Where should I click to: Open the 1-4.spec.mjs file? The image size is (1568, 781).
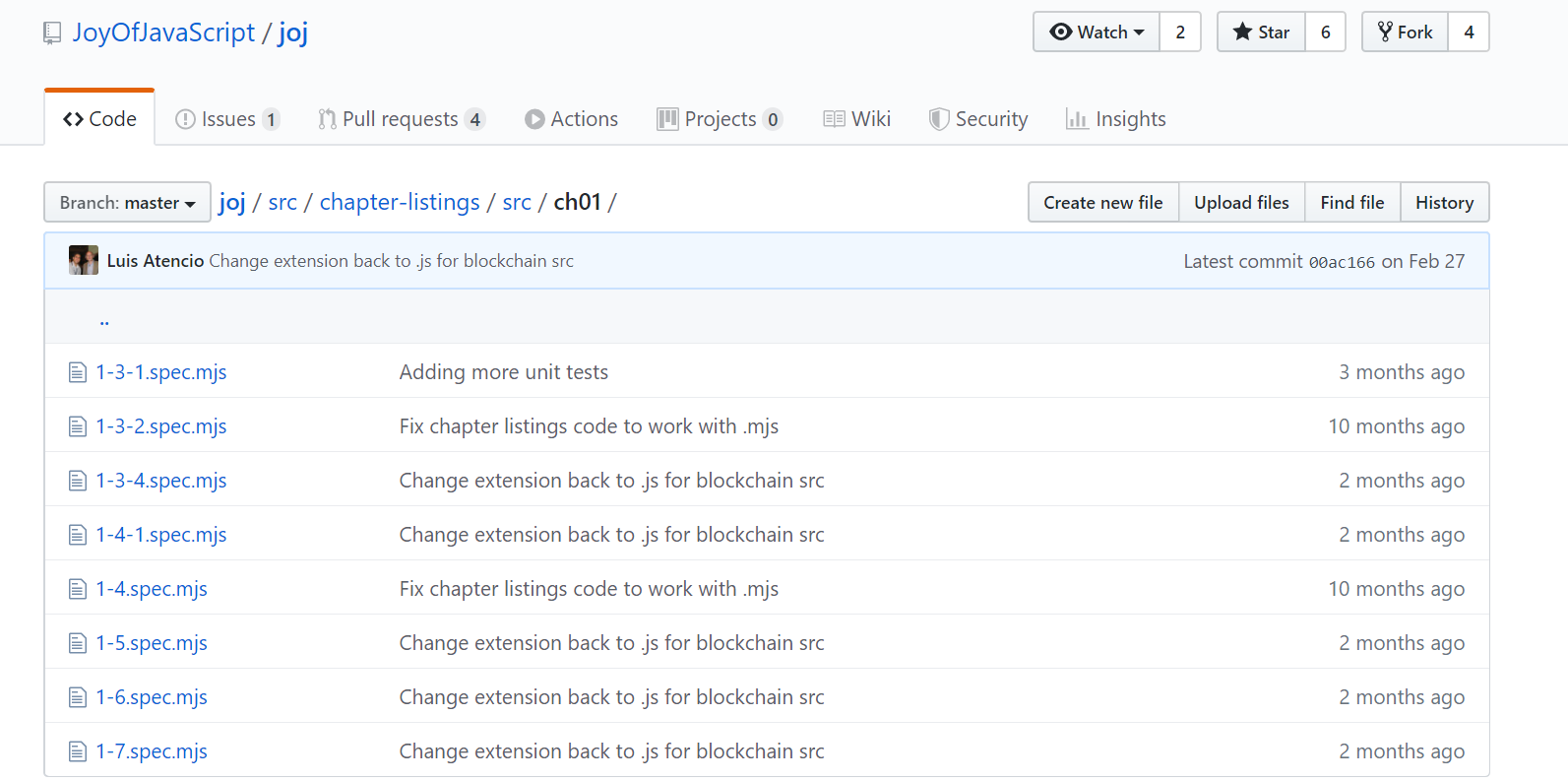(x=152, y=589)
